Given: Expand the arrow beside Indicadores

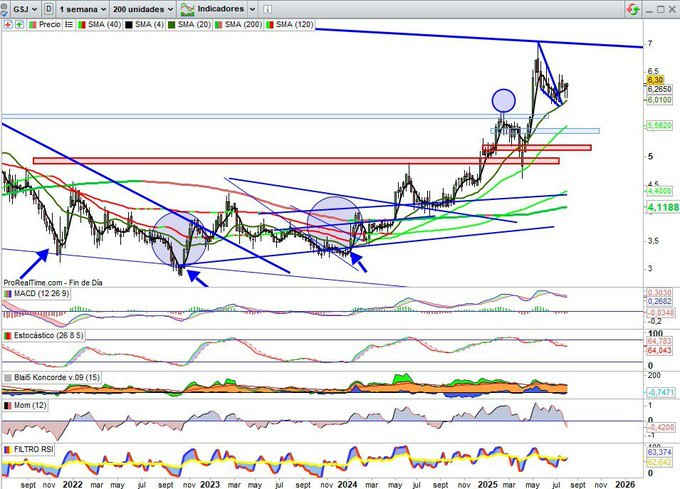Looking at the screenshot, I should [252, 9].
